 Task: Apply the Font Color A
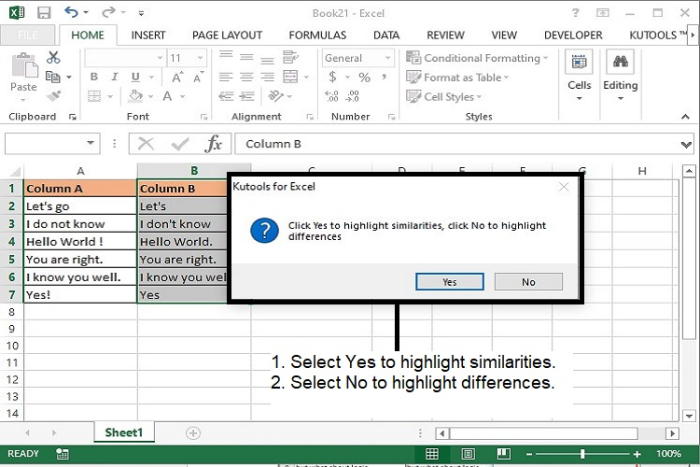coord(167,96)
